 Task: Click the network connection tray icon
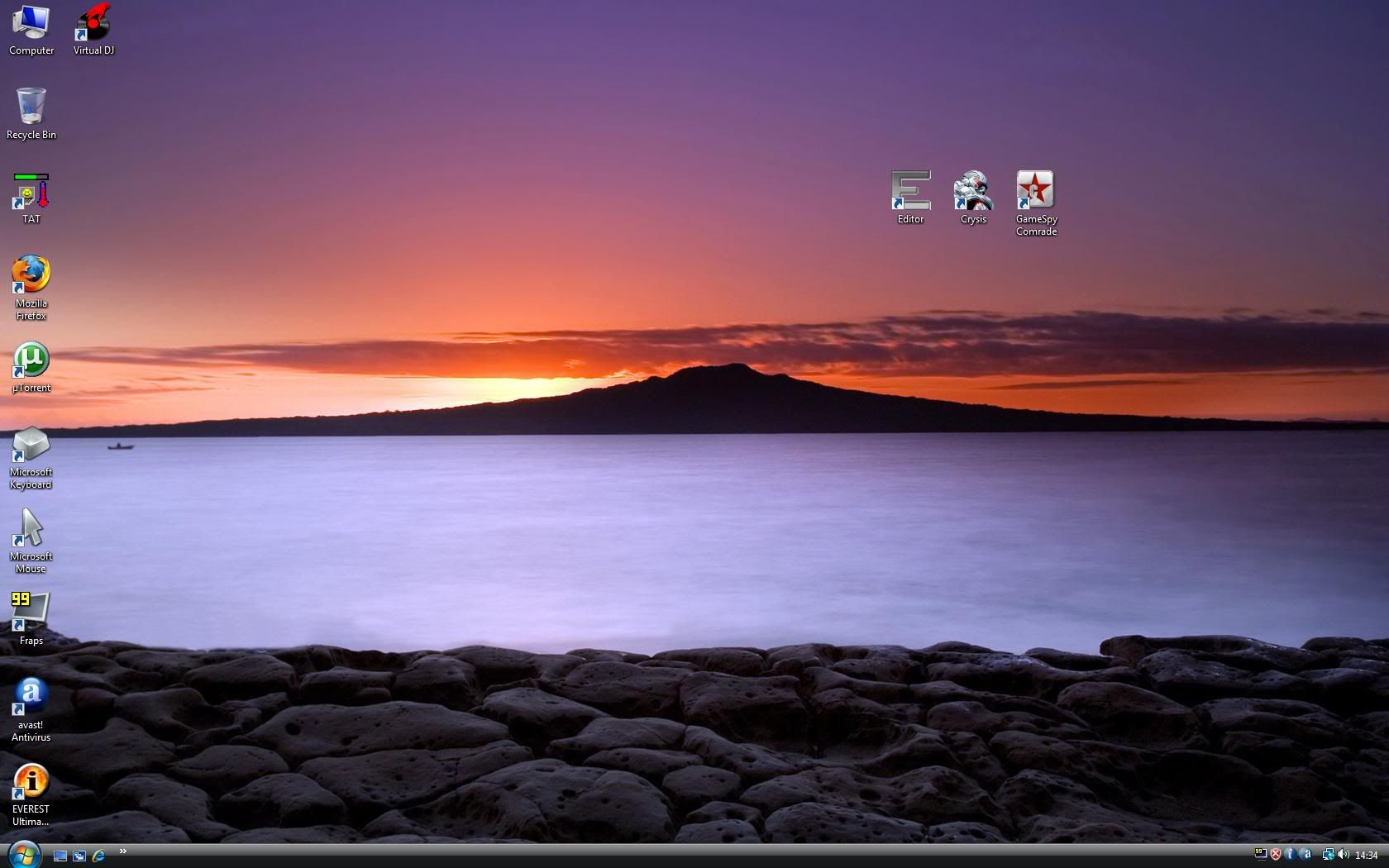click(x=1328, y=855)
